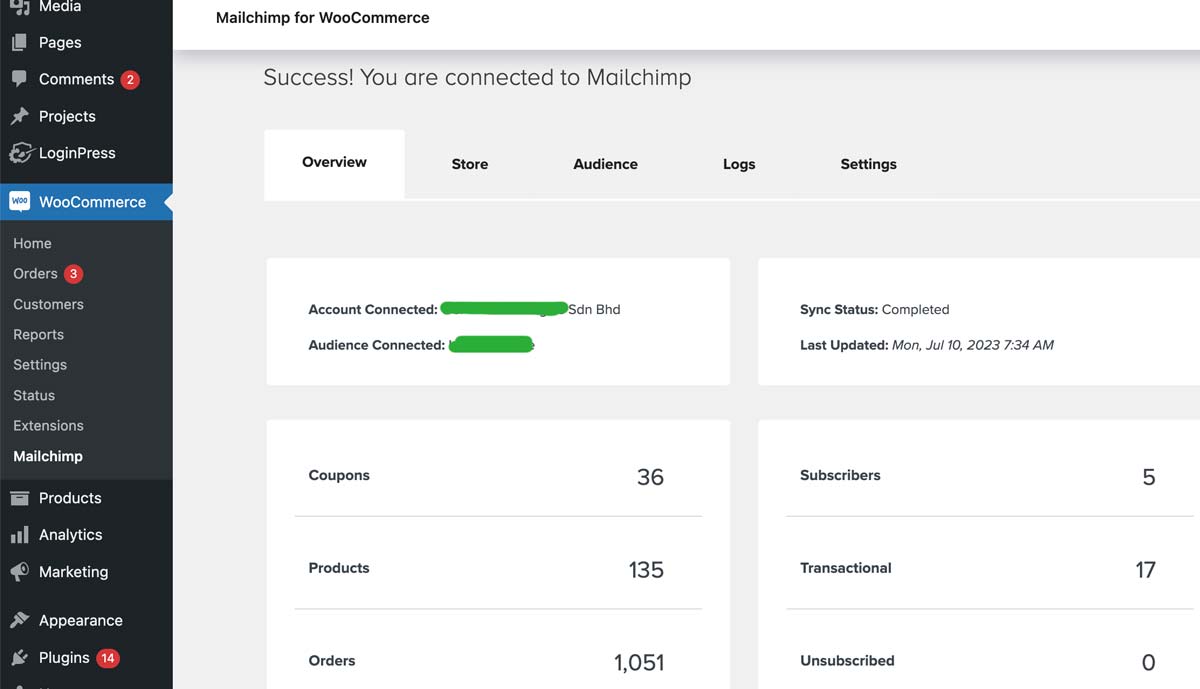Click the 'Sync Status: Completed' text
Image resolution: width=1200 pixels, height=689 pixels.
point(875,310)
